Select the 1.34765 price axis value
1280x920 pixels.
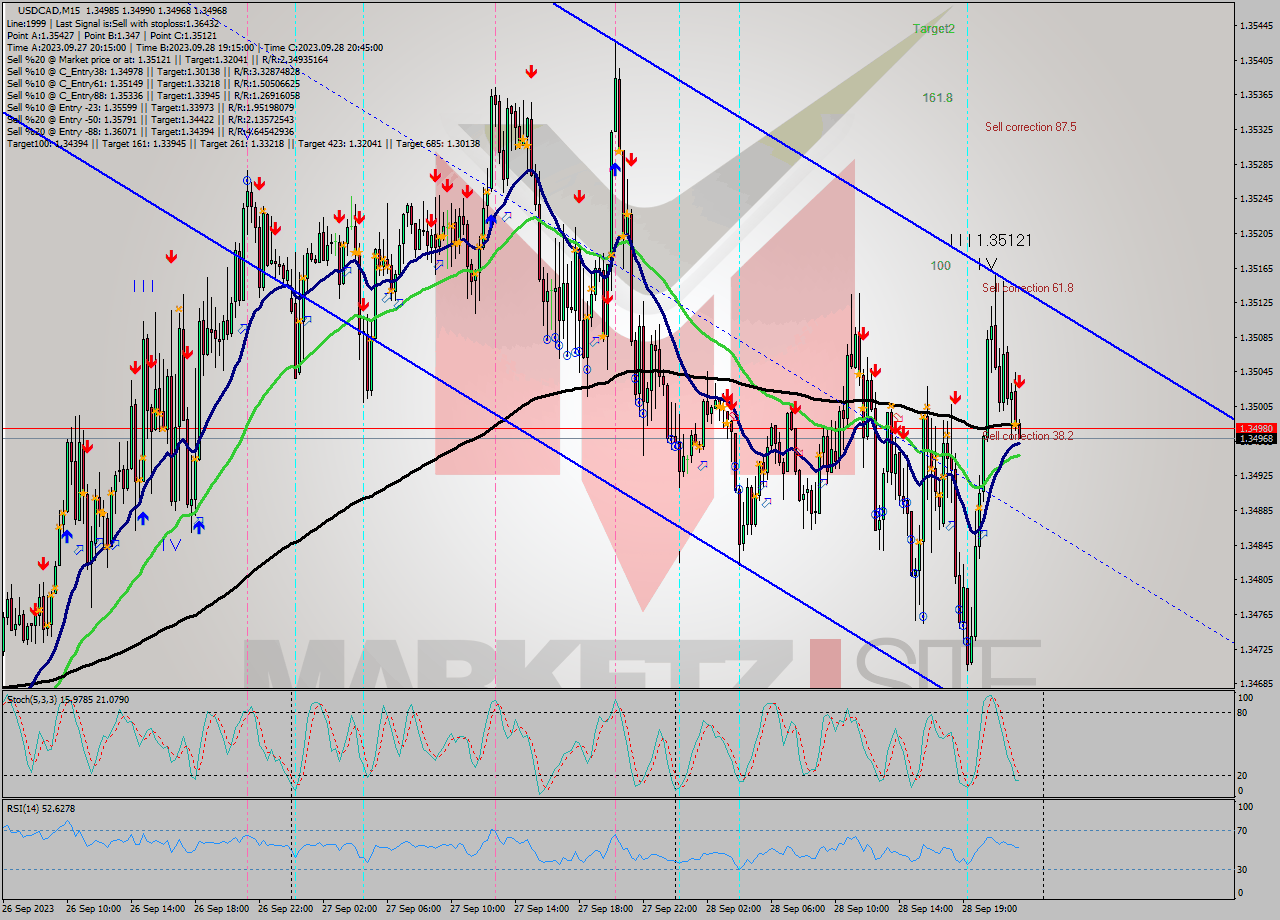(x=1256, y=615)
